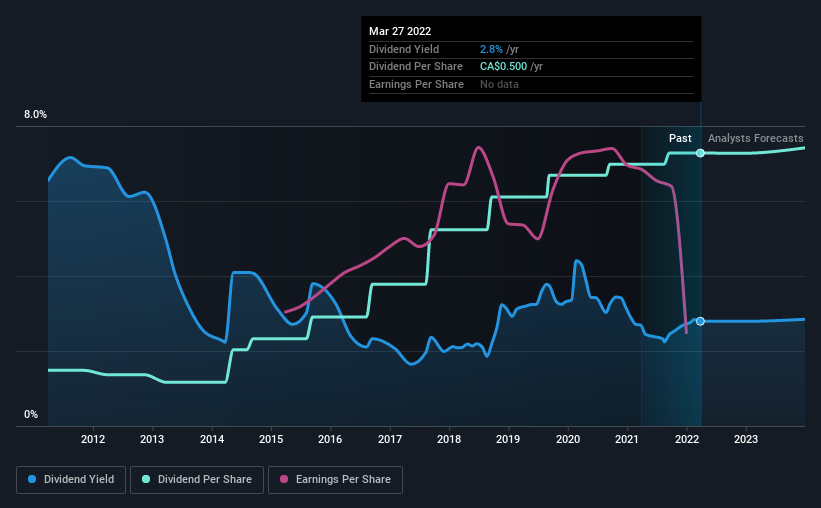Click the 2020 x-axis label
The image size is (821, 508).
click(x=568, y=439)
